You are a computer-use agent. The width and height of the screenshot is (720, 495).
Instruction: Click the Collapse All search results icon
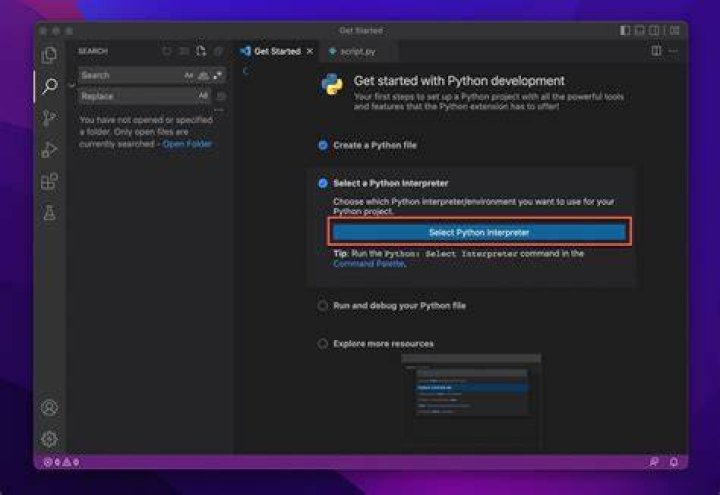click(x=219, y=51)
